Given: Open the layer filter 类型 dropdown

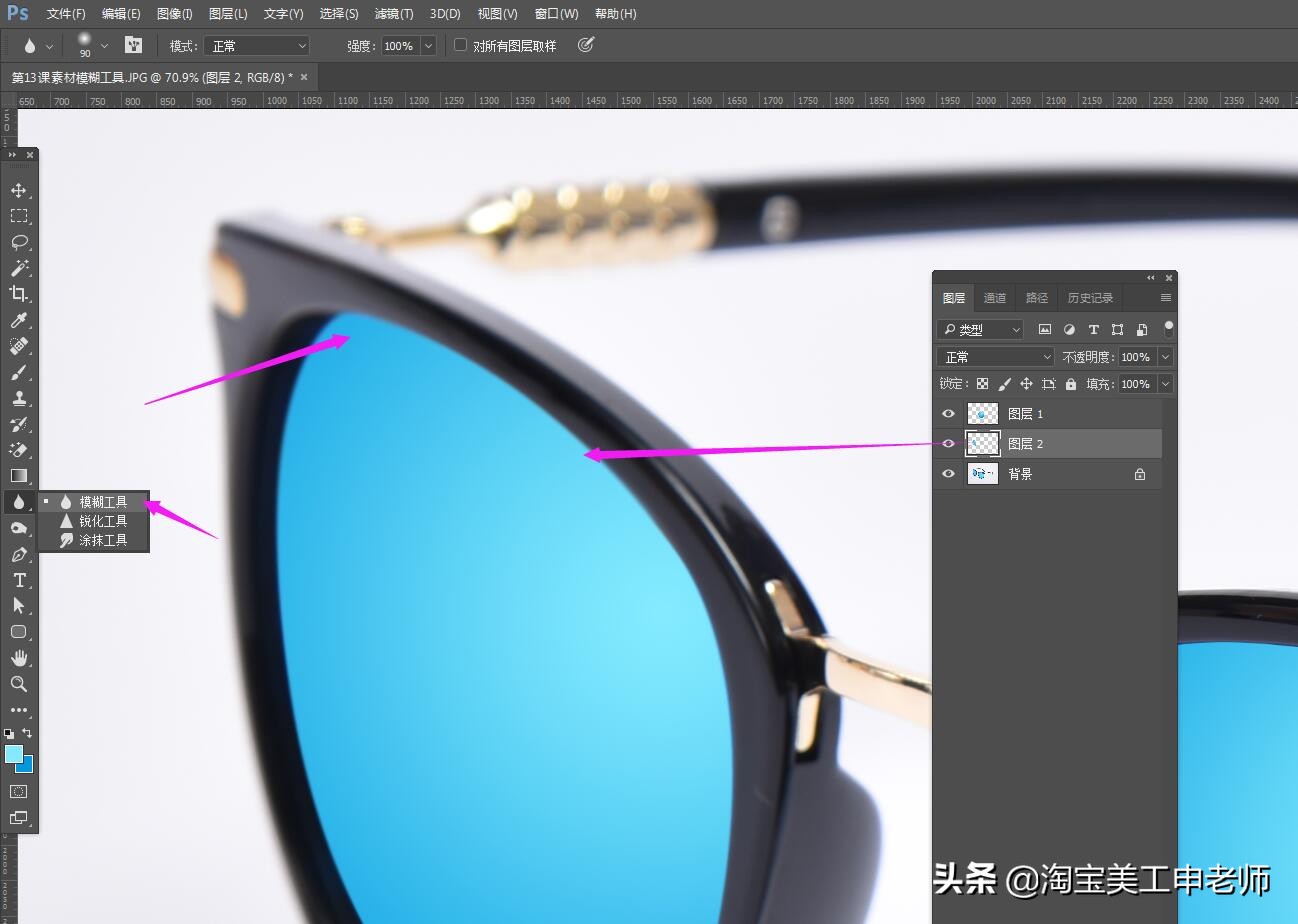Looking at the screenshot, I should click(x=980, y=329).
